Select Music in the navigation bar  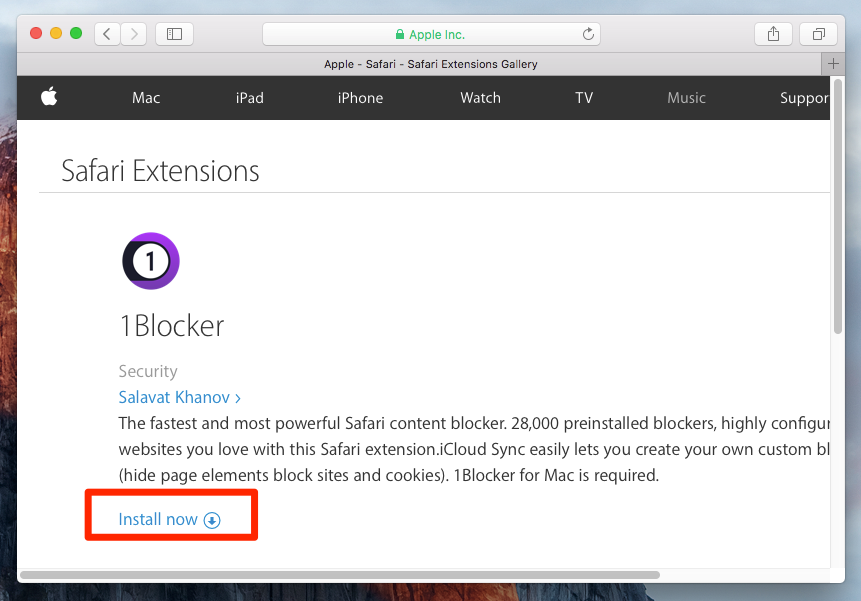[687, 98]
